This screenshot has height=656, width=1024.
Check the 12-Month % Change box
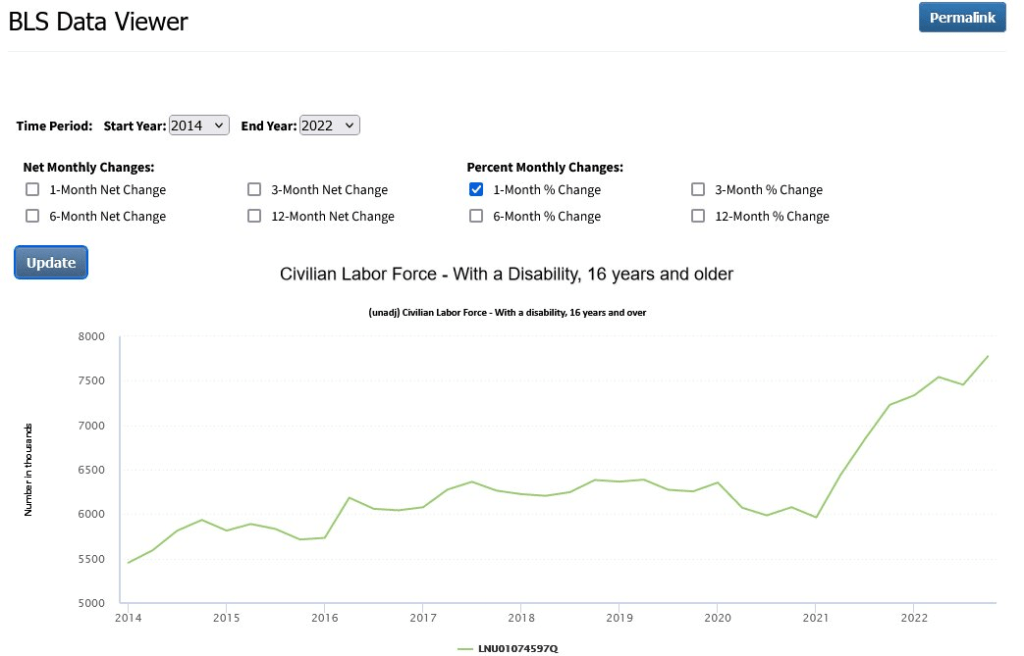(x=698, y=216)
